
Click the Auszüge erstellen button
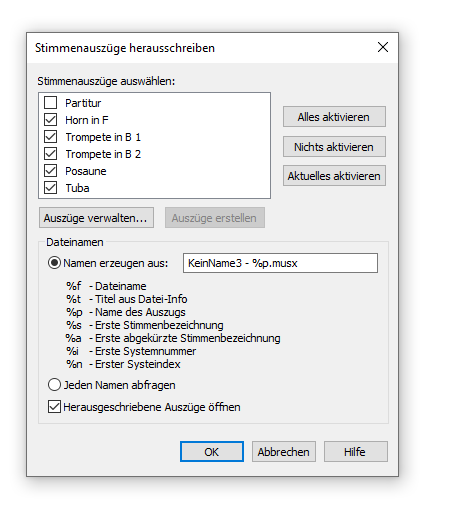(215, 218)
